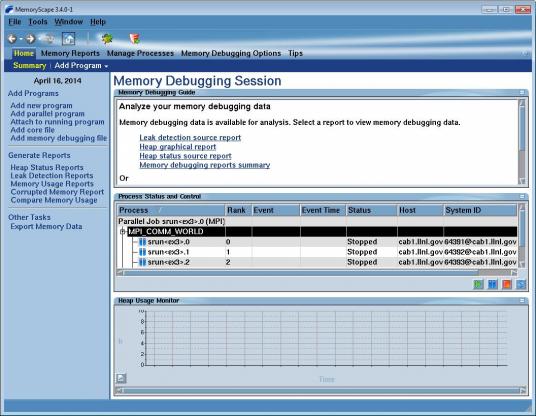Expand the MPI_COMM_WORLD tree node
This screenshot has width=536, height=416.
pos(122,232)
